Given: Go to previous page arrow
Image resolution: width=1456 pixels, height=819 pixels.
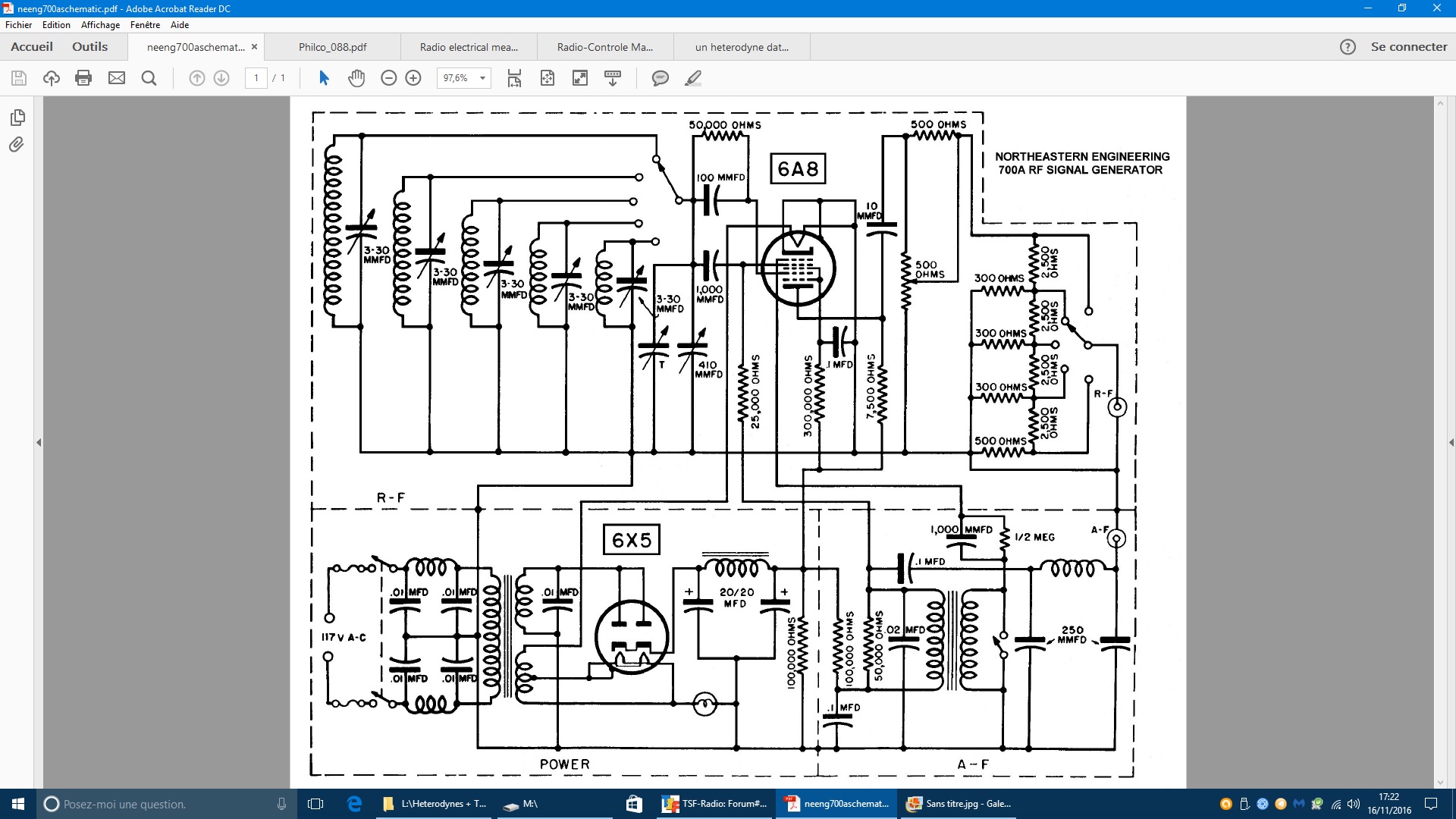Looking at the screenshot, I should (x=196, y=78).
